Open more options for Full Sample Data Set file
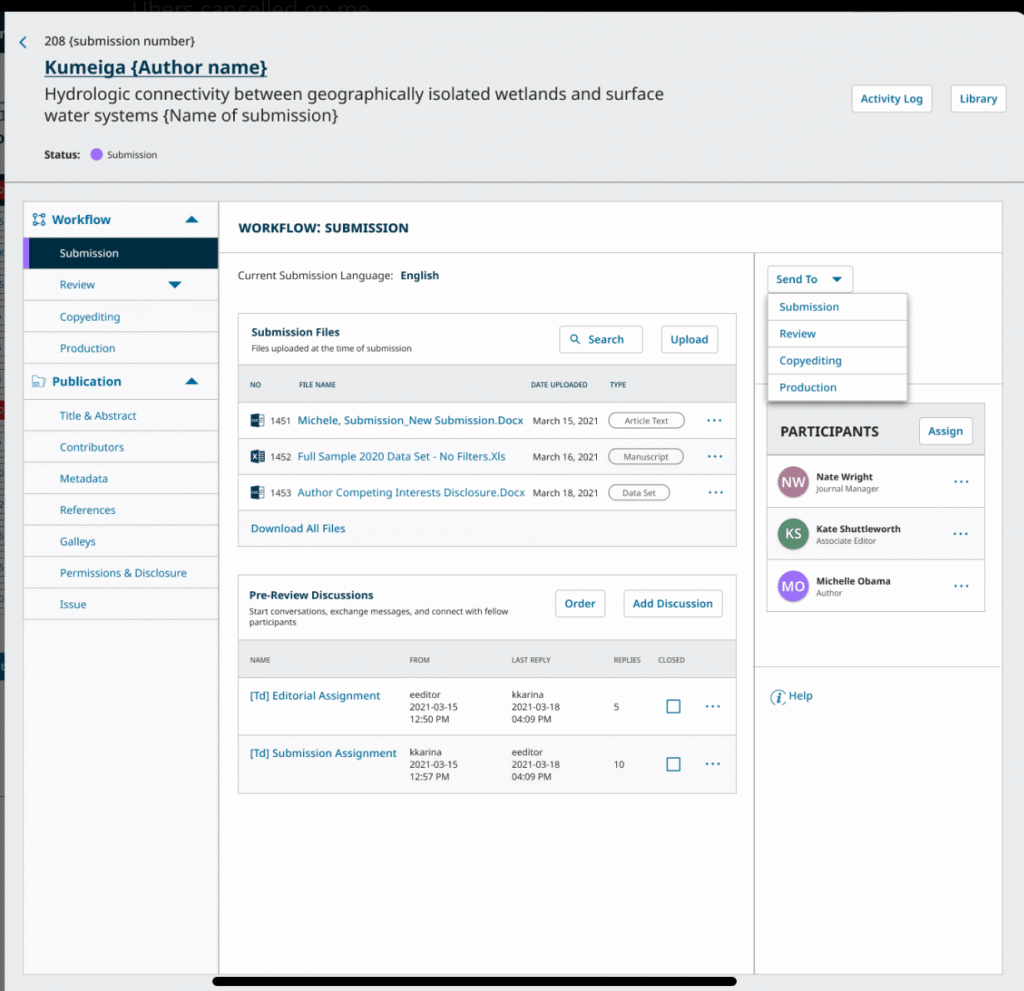The image size is (1024, 991). pyautogui.click(x=714, y=457)
